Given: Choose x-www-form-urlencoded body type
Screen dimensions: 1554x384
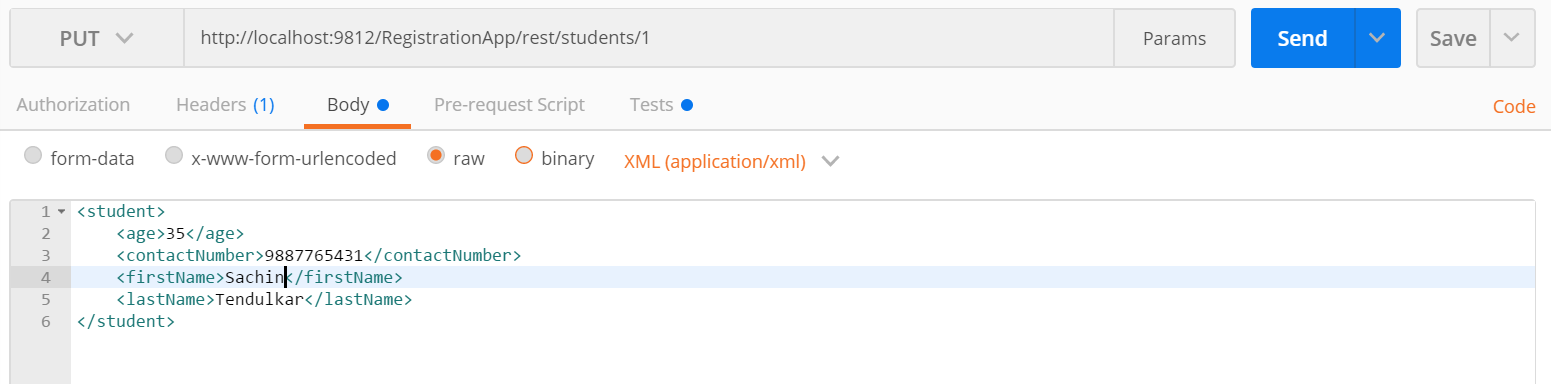Looking at the screenshot, I should 174,156.
